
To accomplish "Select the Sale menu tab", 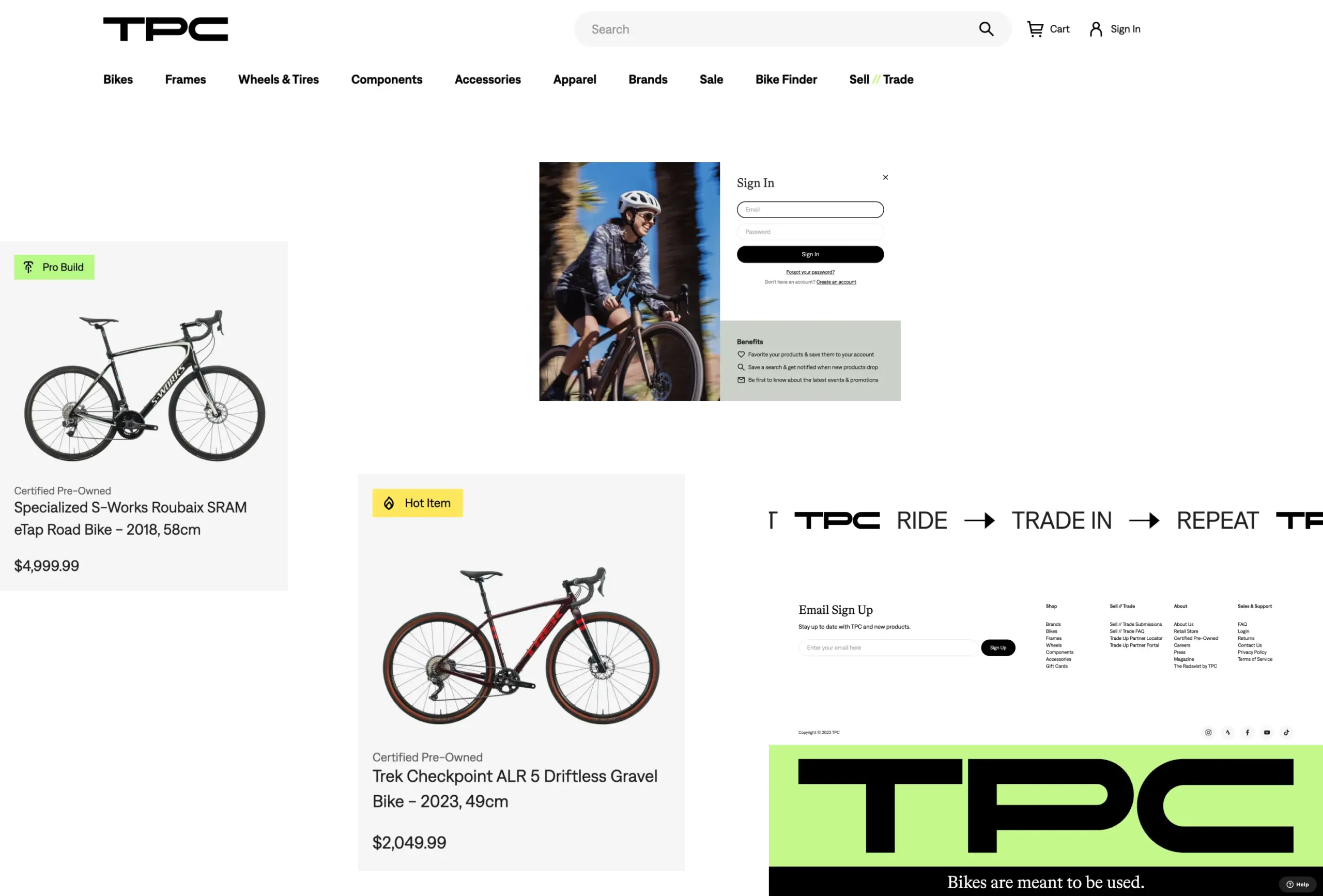I will 711,79.
